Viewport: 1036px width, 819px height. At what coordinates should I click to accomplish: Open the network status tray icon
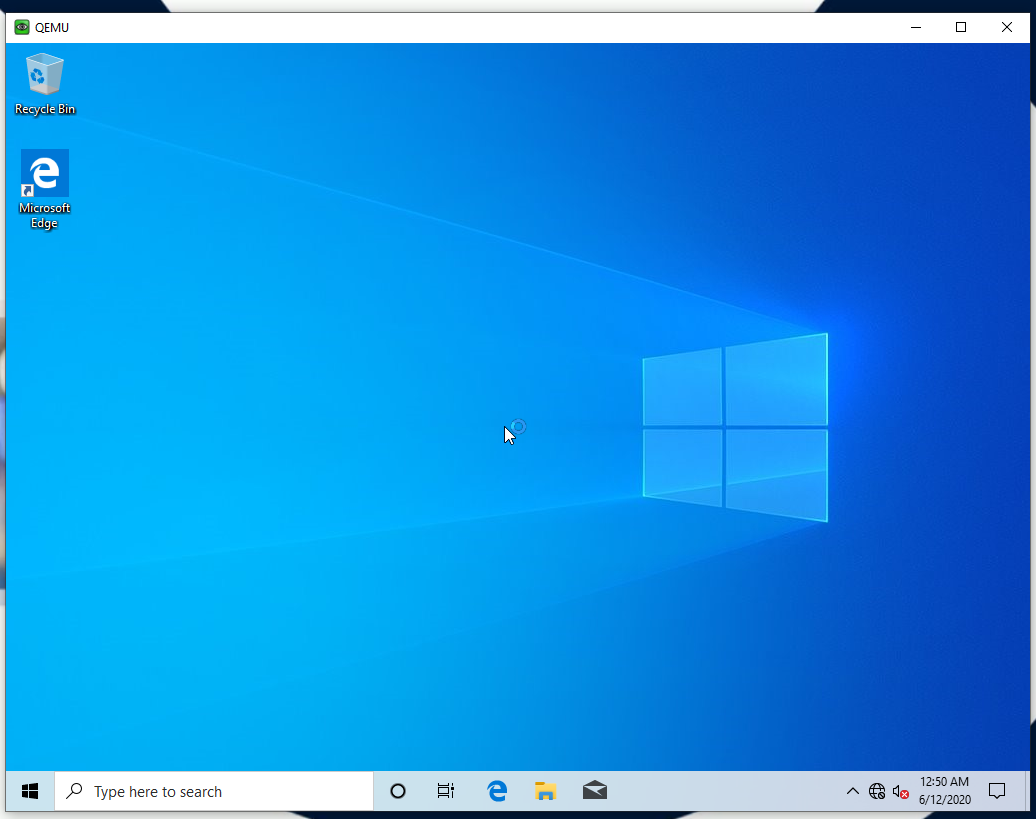click(877, 791)
